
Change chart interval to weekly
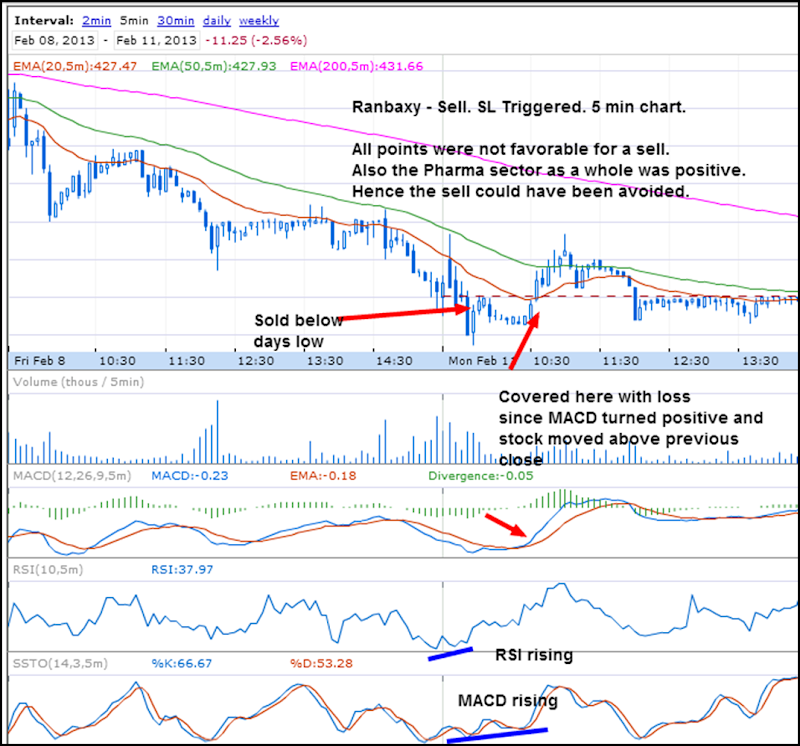coord(259,20)
